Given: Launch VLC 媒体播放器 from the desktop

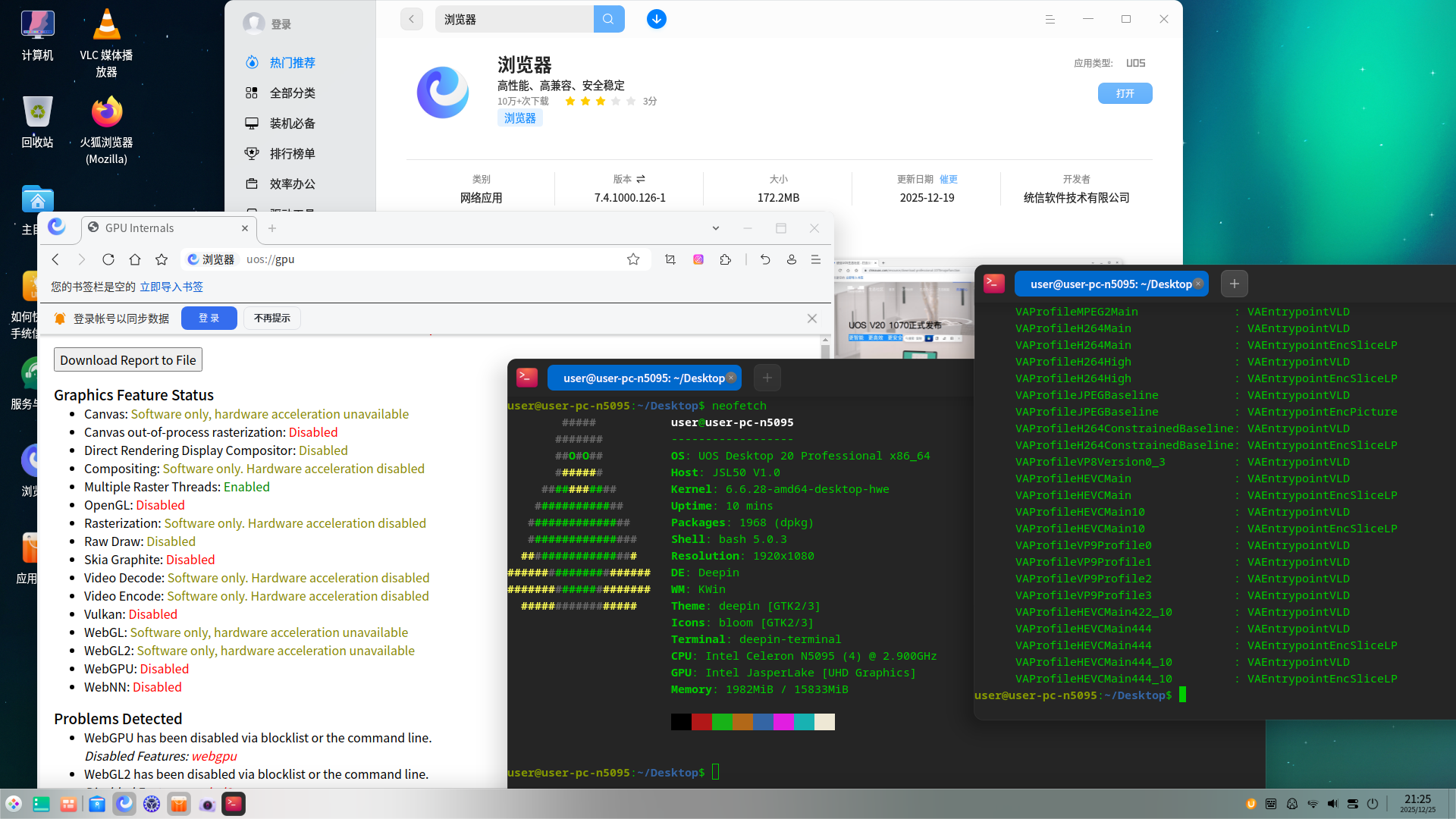Looking at the screenshot, I should coord(106,24).
